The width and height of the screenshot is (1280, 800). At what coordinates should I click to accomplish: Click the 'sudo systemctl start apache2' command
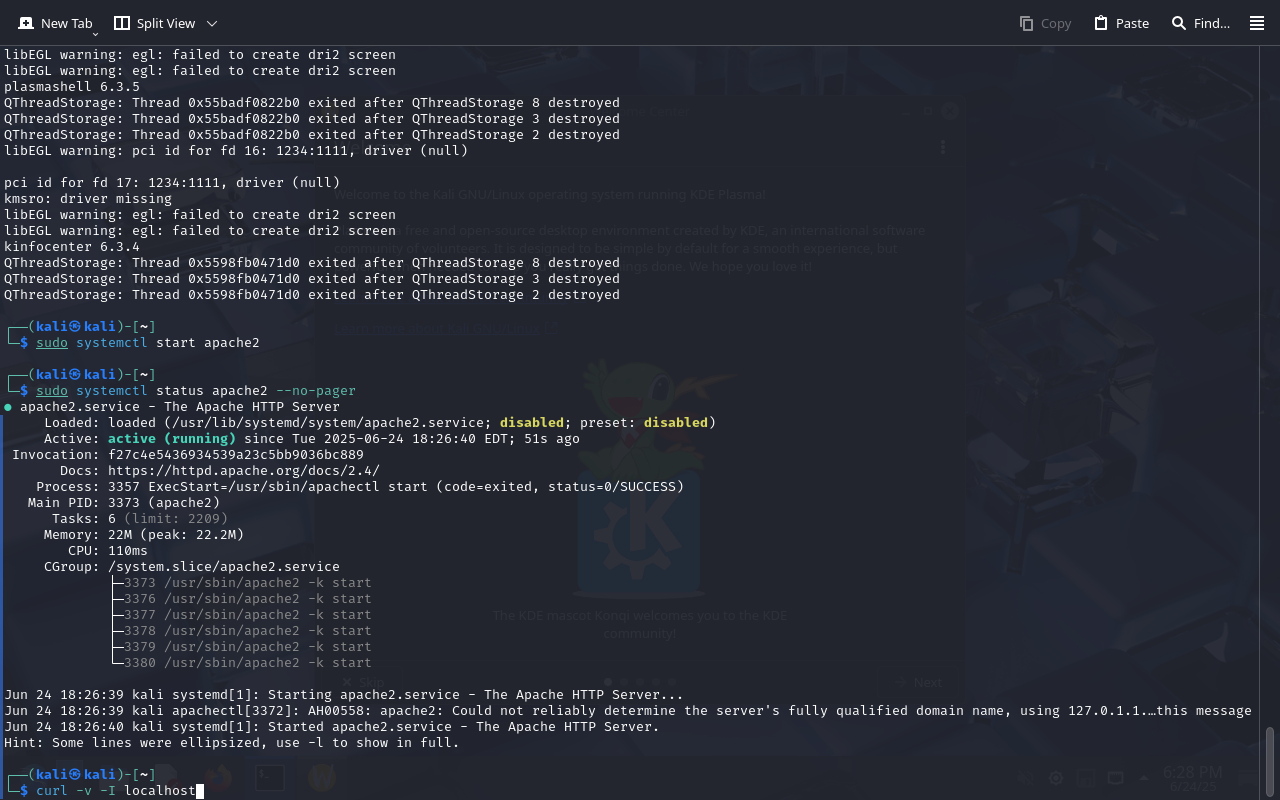(148, 343)
